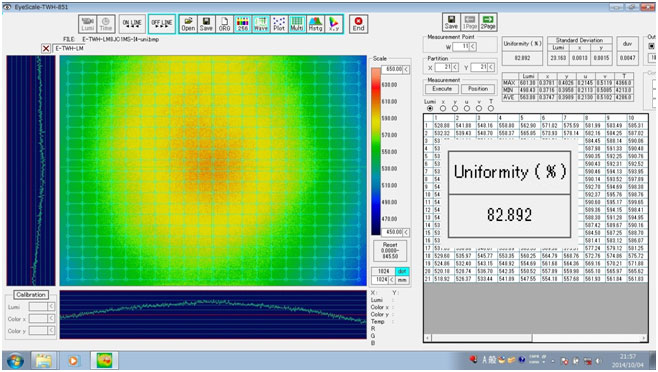Select the Plot view icon
Screen dimensions: 658x372
pos(279,24)
